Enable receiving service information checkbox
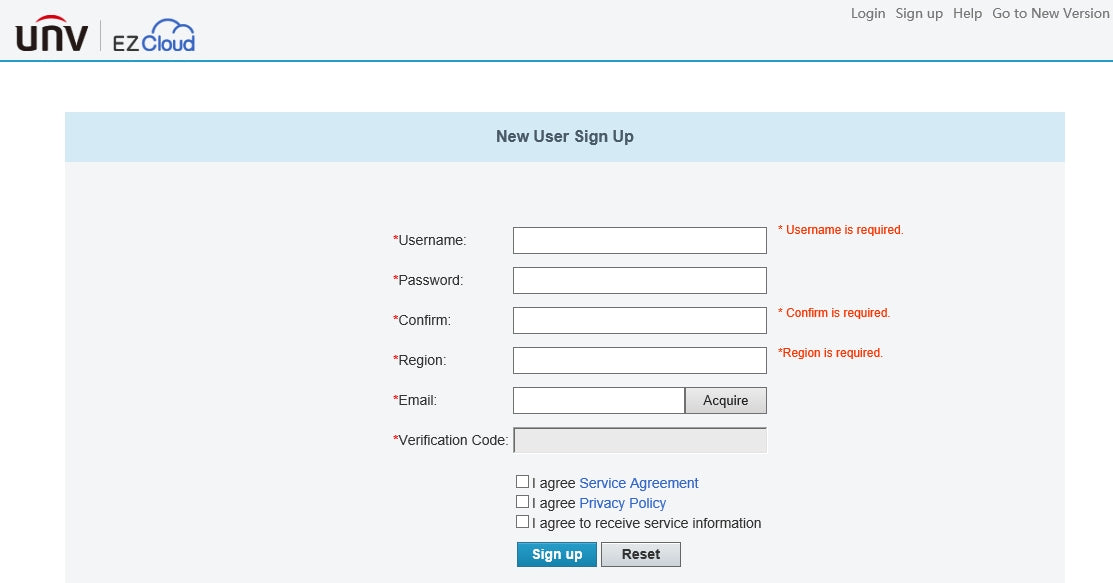Viewport: 1113px width, 583px height. pyautogui.click(x=522, y=522)
